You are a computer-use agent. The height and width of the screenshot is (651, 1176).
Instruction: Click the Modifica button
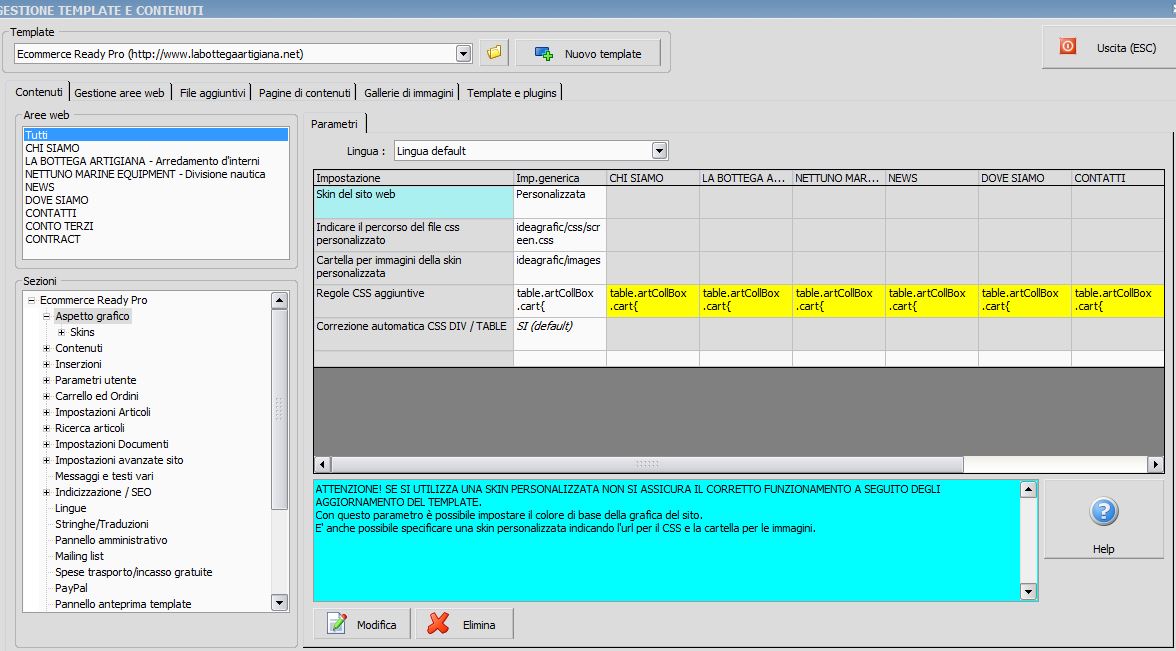pos(362,624)
